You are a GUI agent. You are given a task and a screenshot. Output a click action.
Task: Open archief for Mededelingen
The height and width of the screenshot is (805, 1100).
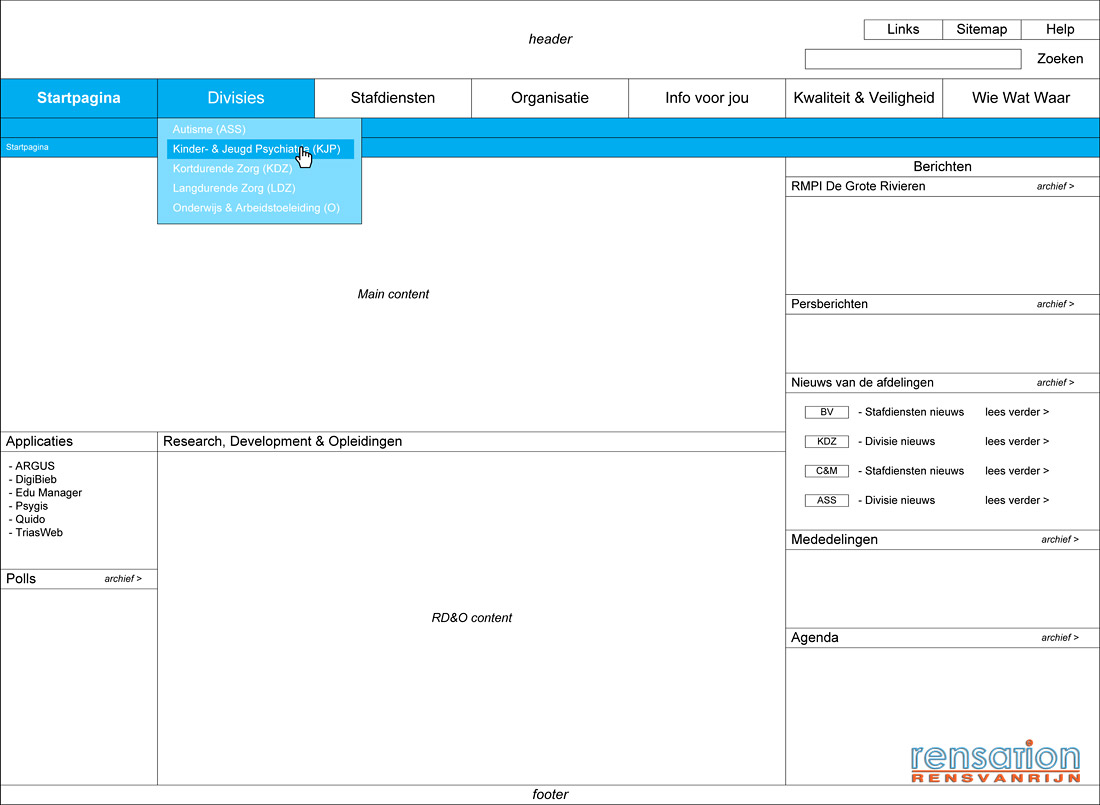pyautogui.click(x=1059, y=540)
